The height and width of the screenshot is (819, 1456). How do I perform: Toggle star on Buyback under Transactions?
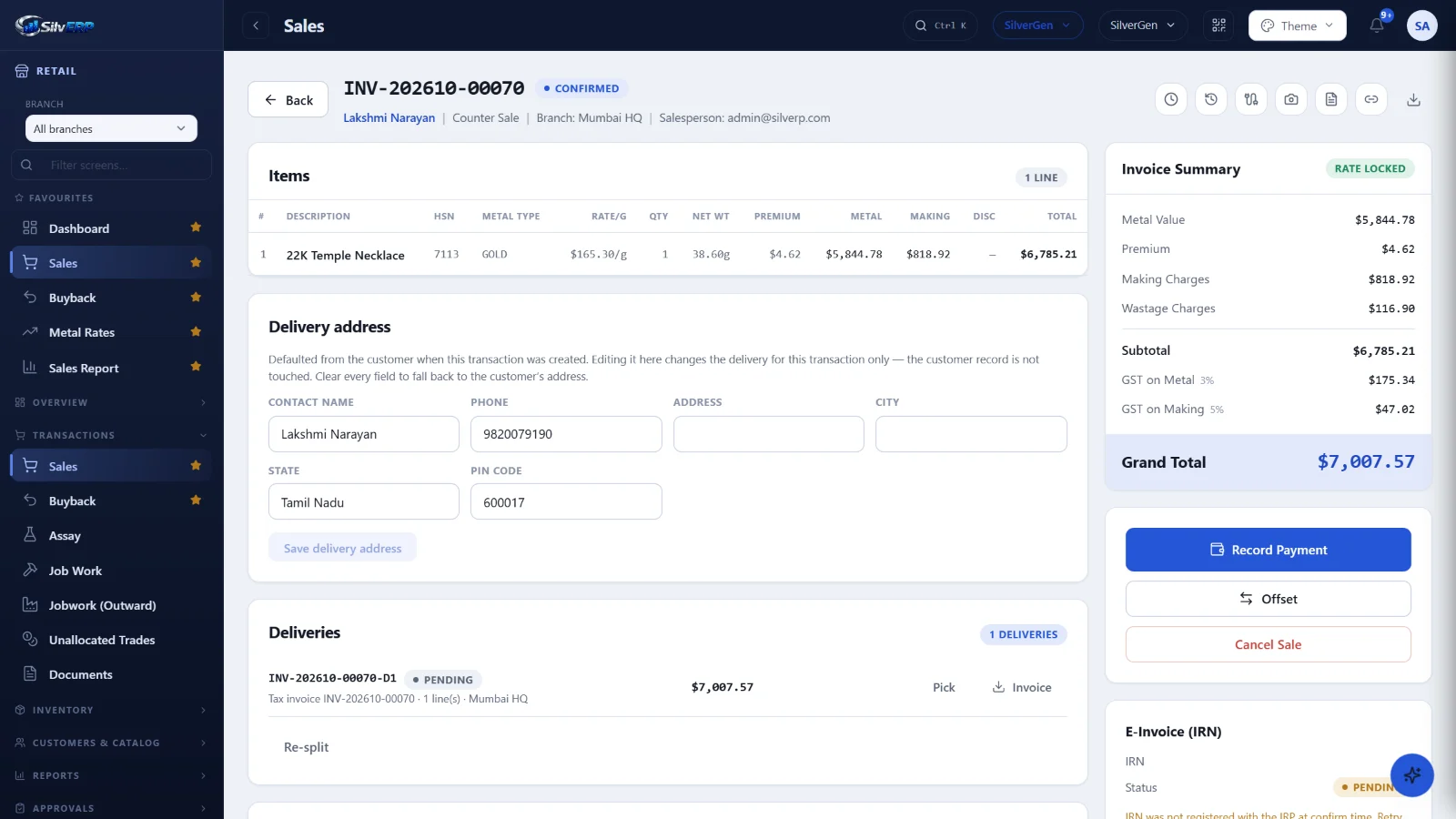click(195, 500)
